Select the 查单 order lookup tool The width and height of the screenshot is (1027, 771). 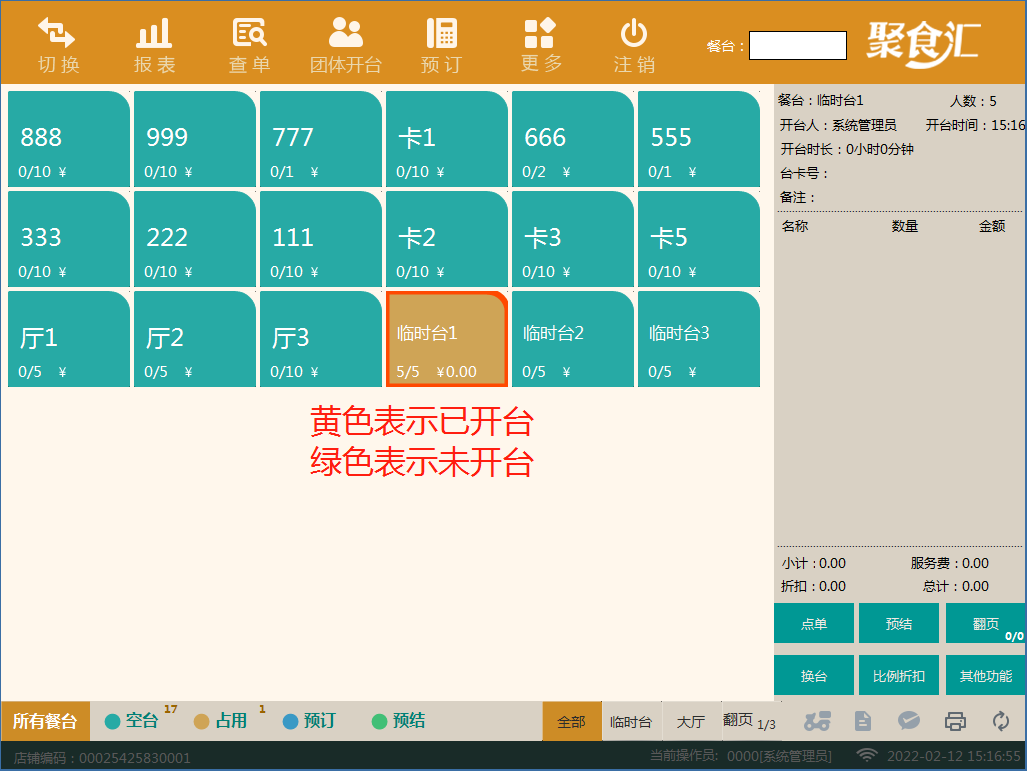[248, 42]
